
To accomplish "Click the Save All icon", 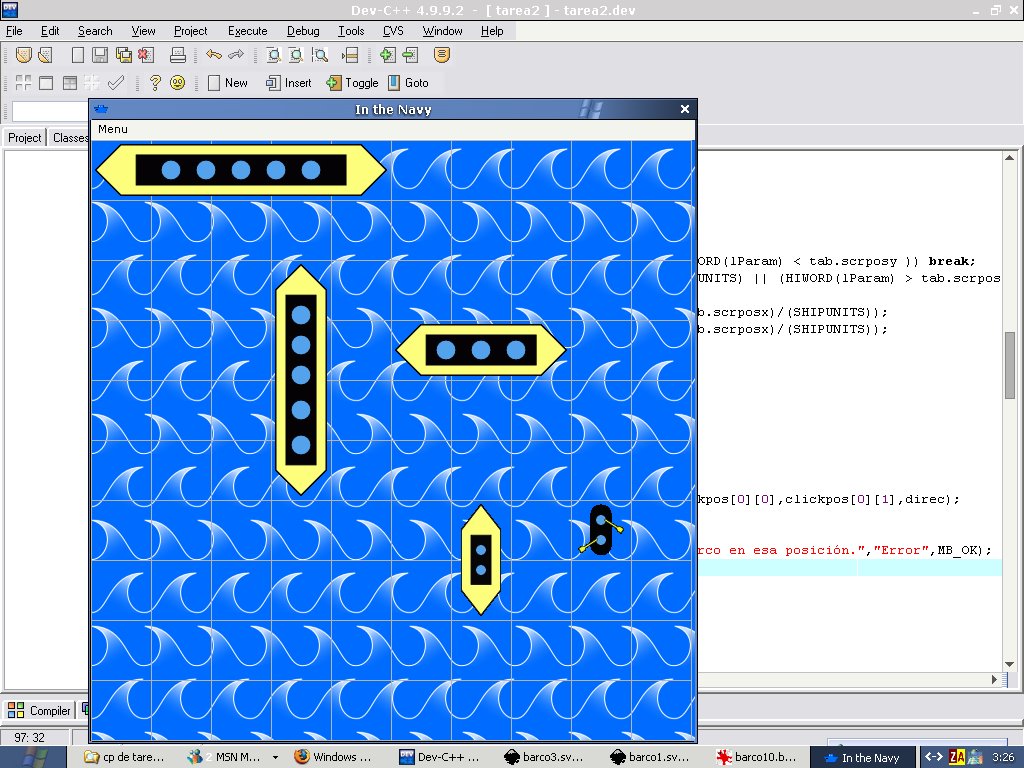I will click(x=123, y=55).
